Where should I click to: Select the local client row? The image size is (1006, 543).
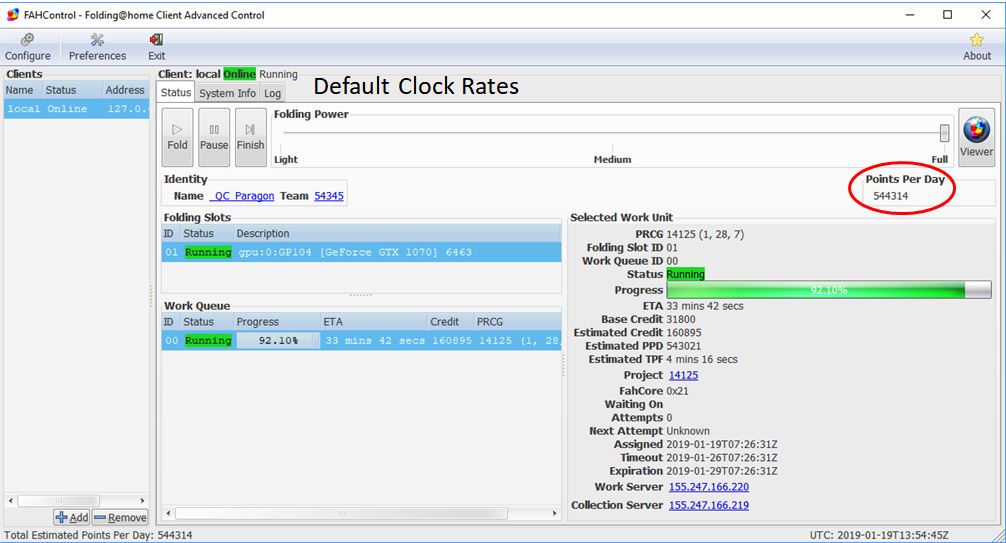click(x=76, y=109)
